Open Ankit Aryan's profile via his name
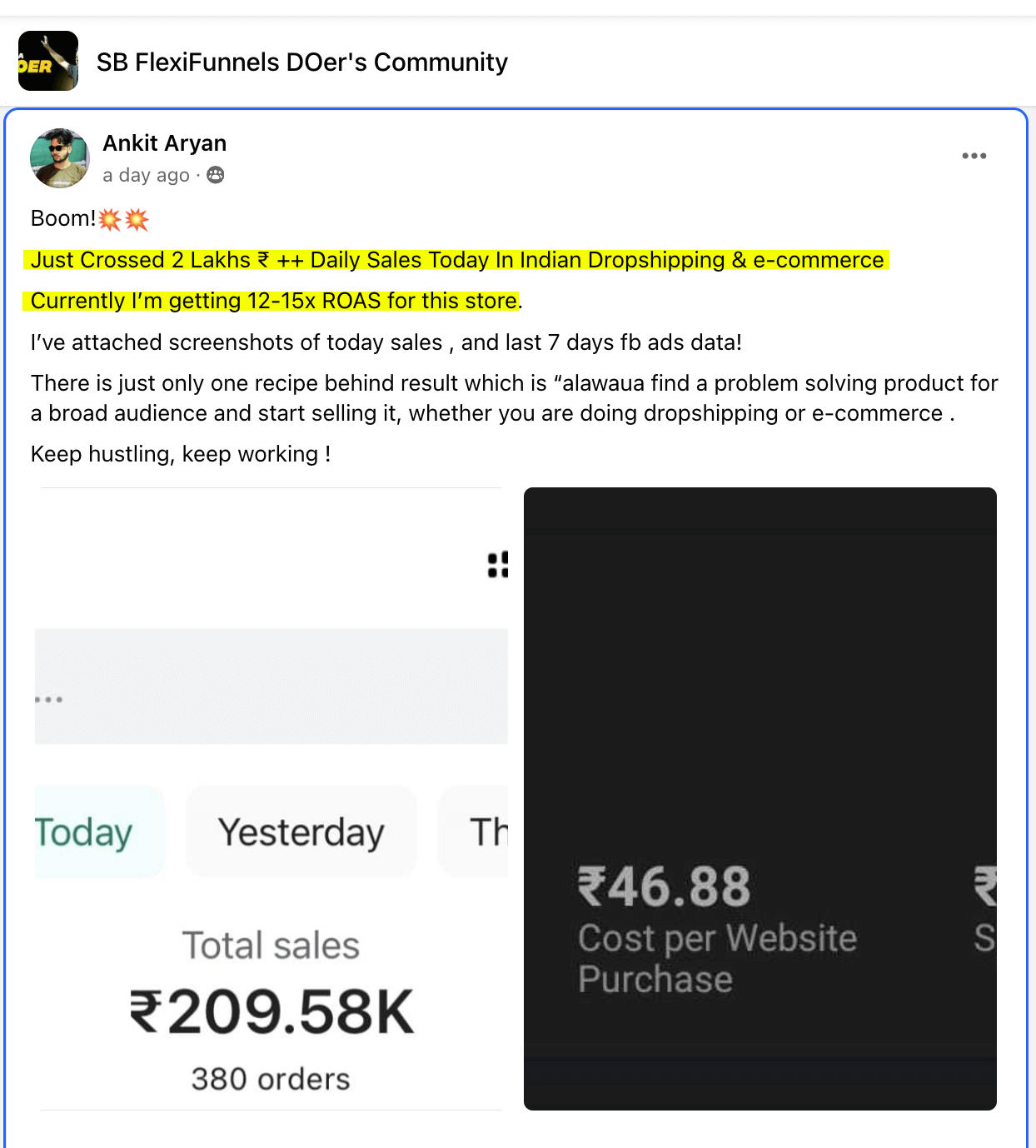The image size is (1036, 1148). click(x=164, y=143)
